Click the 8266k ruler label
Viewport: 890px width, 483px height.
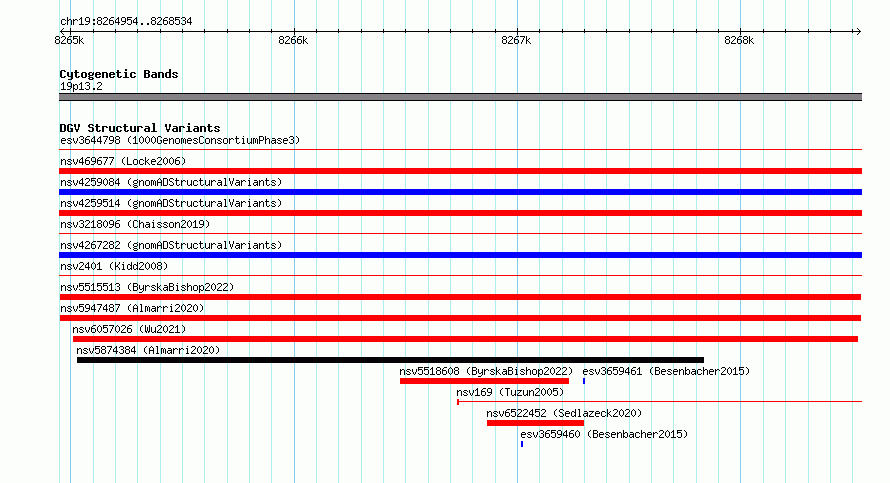pyautogui.click(x=293, y=40)
